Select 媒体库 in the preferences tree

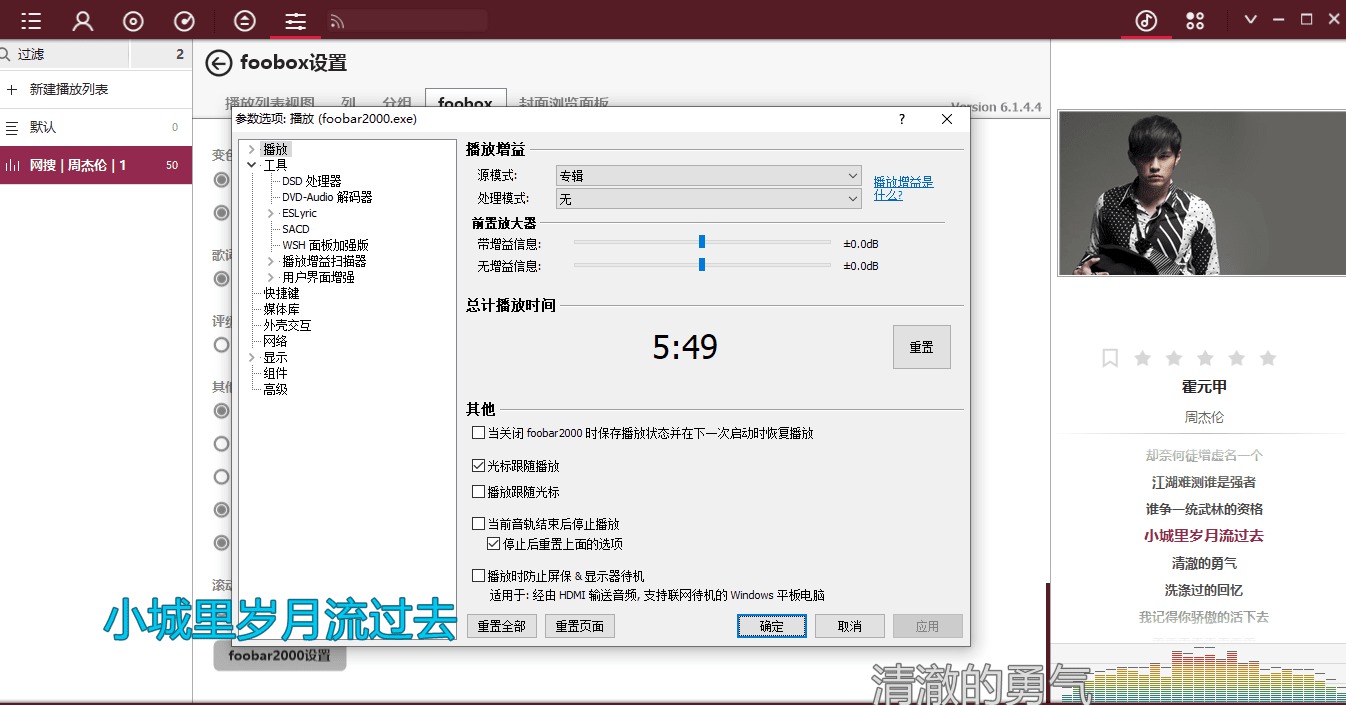pyautogui.click(x=281, y=309)
